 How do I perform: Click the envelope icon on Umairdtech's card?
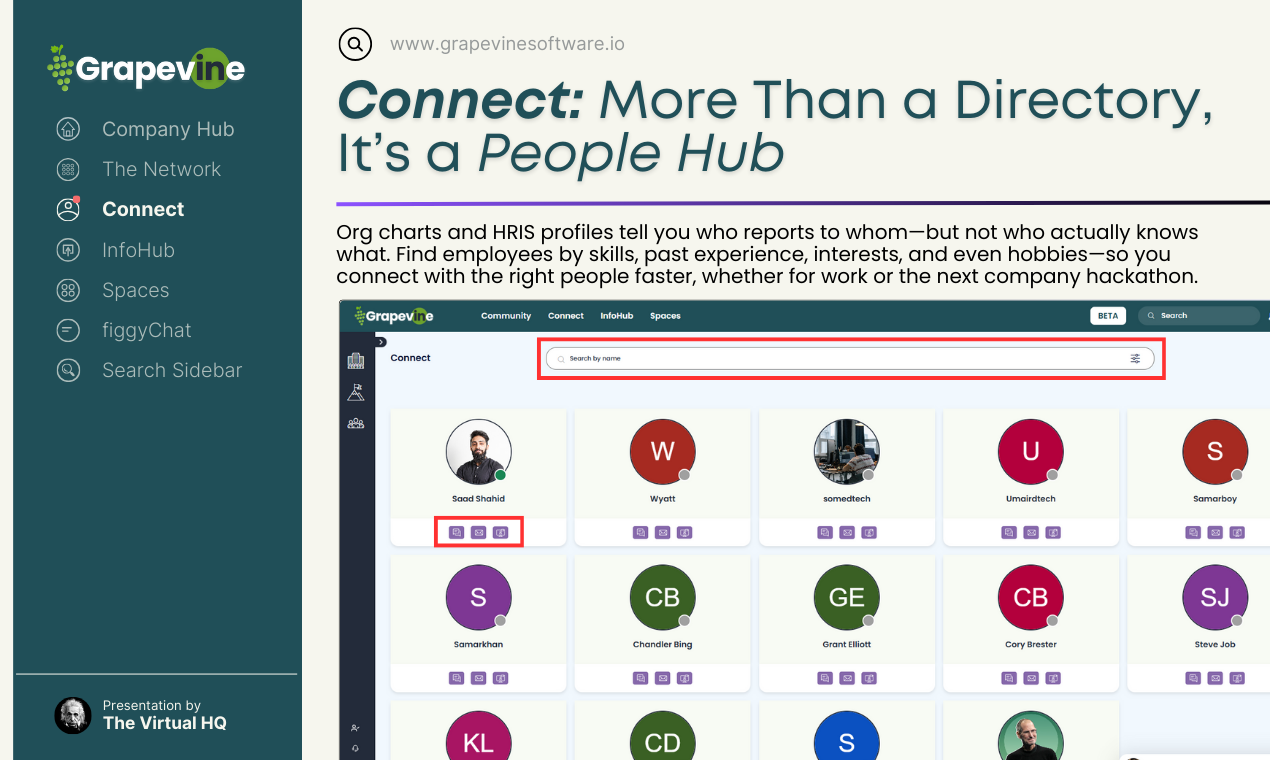1031,533
